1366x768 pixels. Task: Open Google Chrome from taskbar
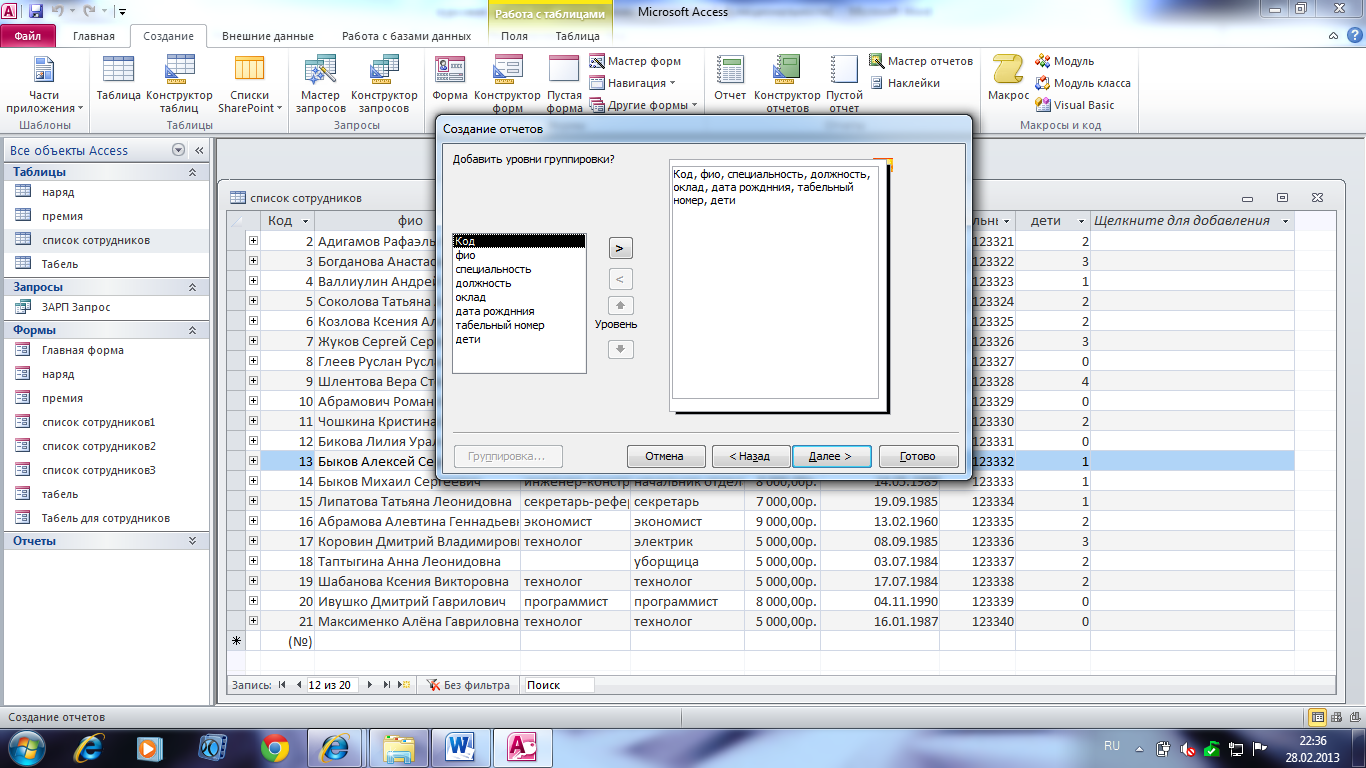point(274,747)
